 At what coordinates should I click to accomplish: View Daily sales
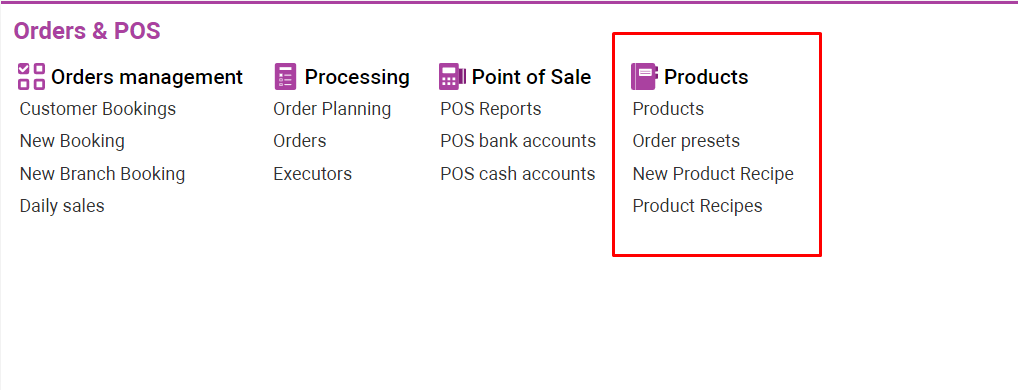pyautogui.click(x=62, y=206)
